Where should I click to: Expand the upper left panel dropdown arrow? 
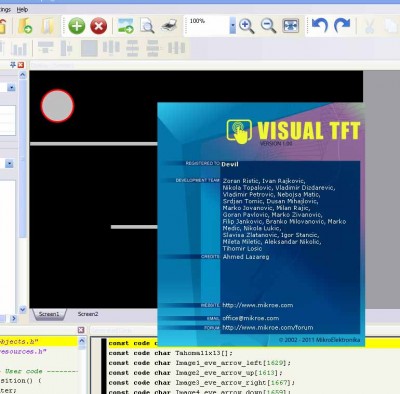[x=11, y=88]
